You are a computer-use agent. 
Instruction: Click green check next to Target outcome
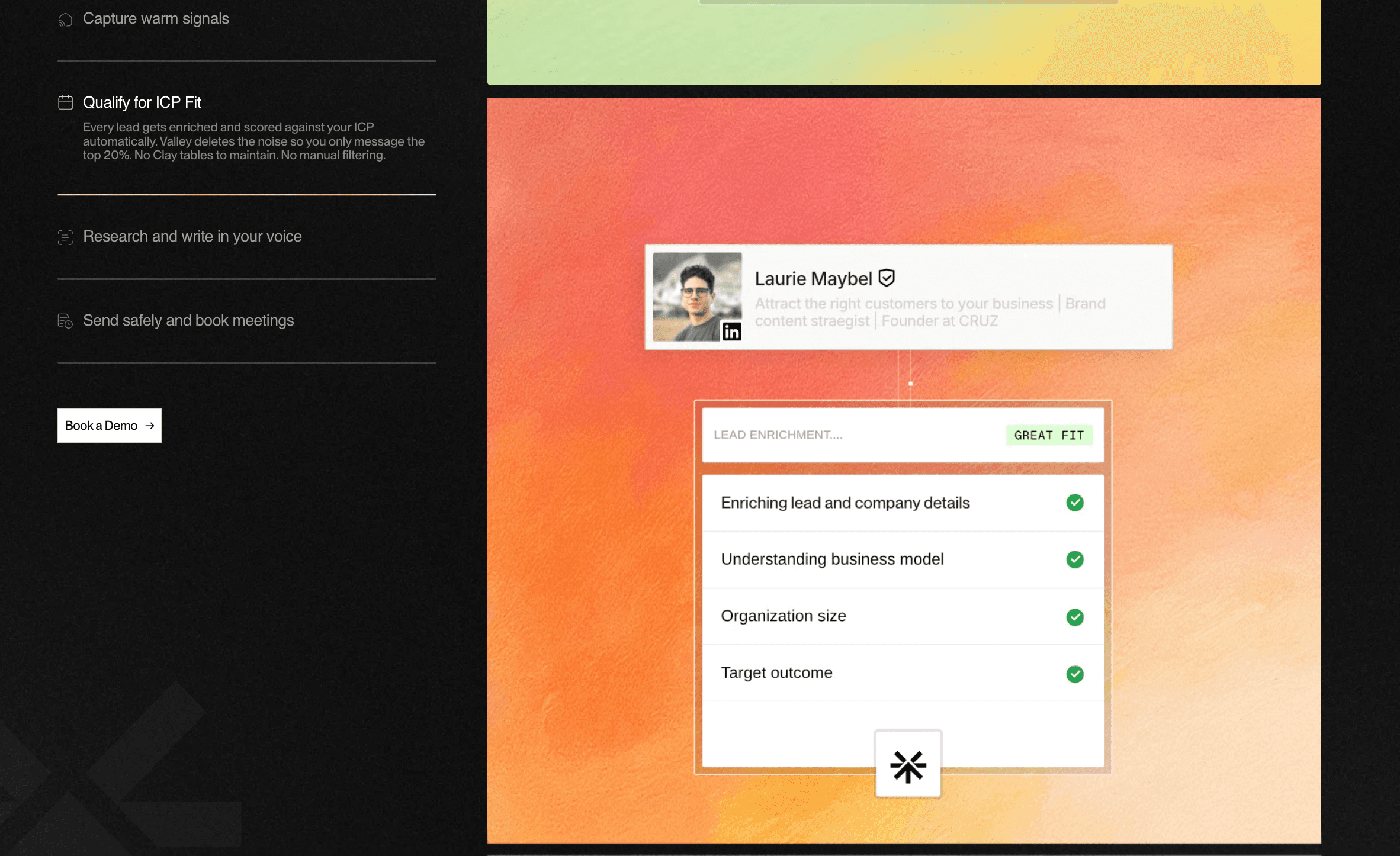point(1075,674)
